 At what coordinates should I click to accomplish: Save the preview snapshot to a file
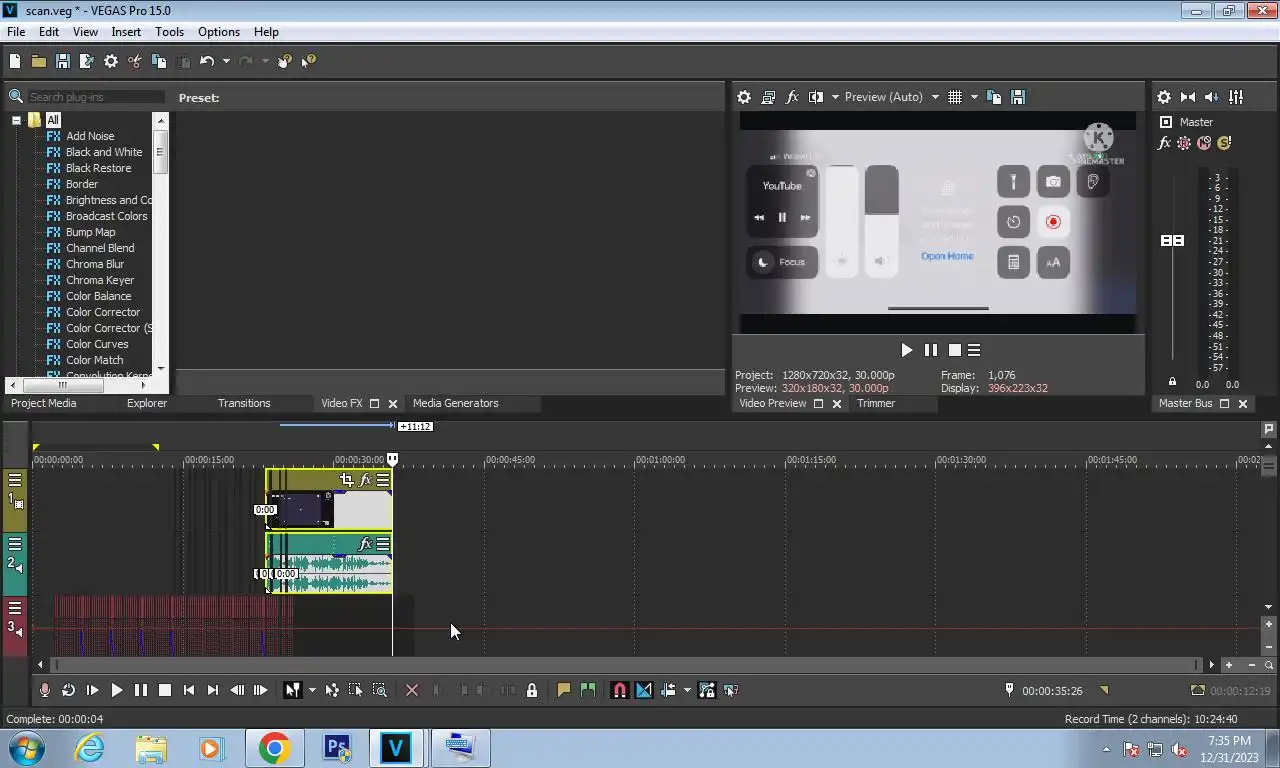point(1018,97)
